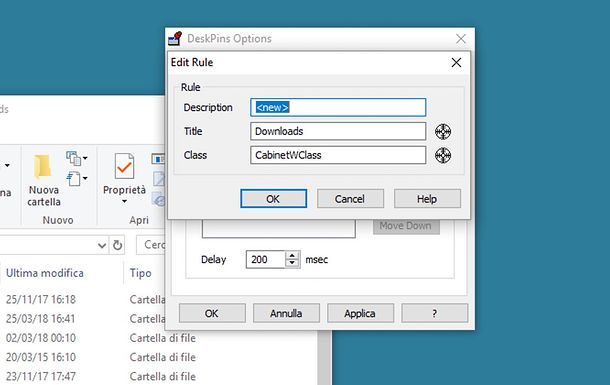This screenshot has height=385, width=610.
Task: Close the DeskPins Options window
Action: (x=461, y=38)
